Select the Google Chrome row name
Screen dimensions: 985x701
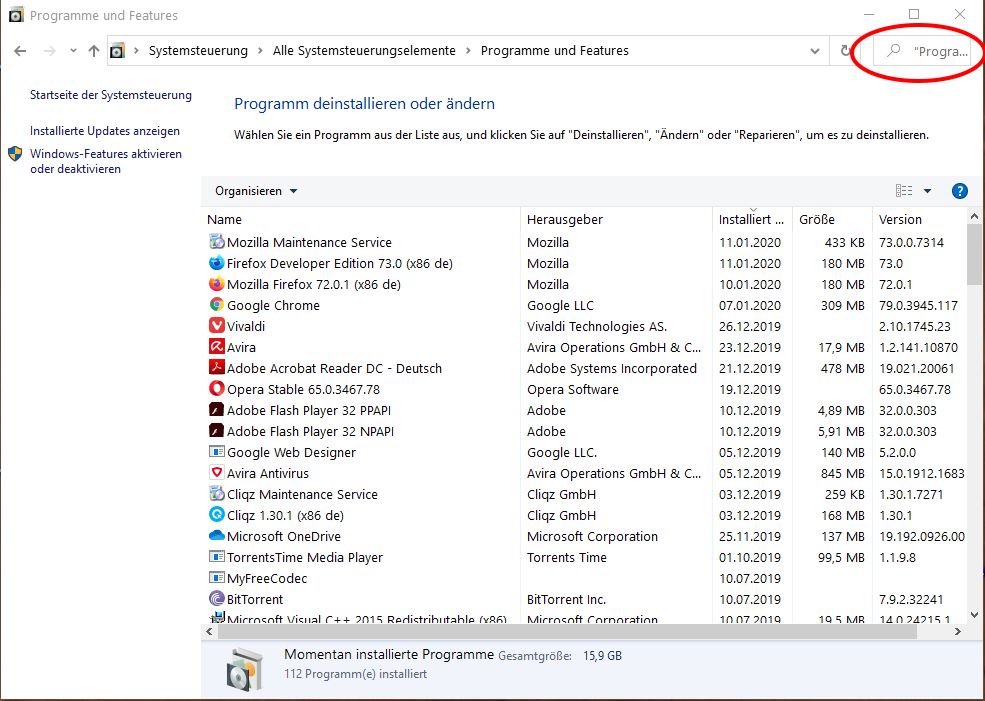(x=273, y=305)
